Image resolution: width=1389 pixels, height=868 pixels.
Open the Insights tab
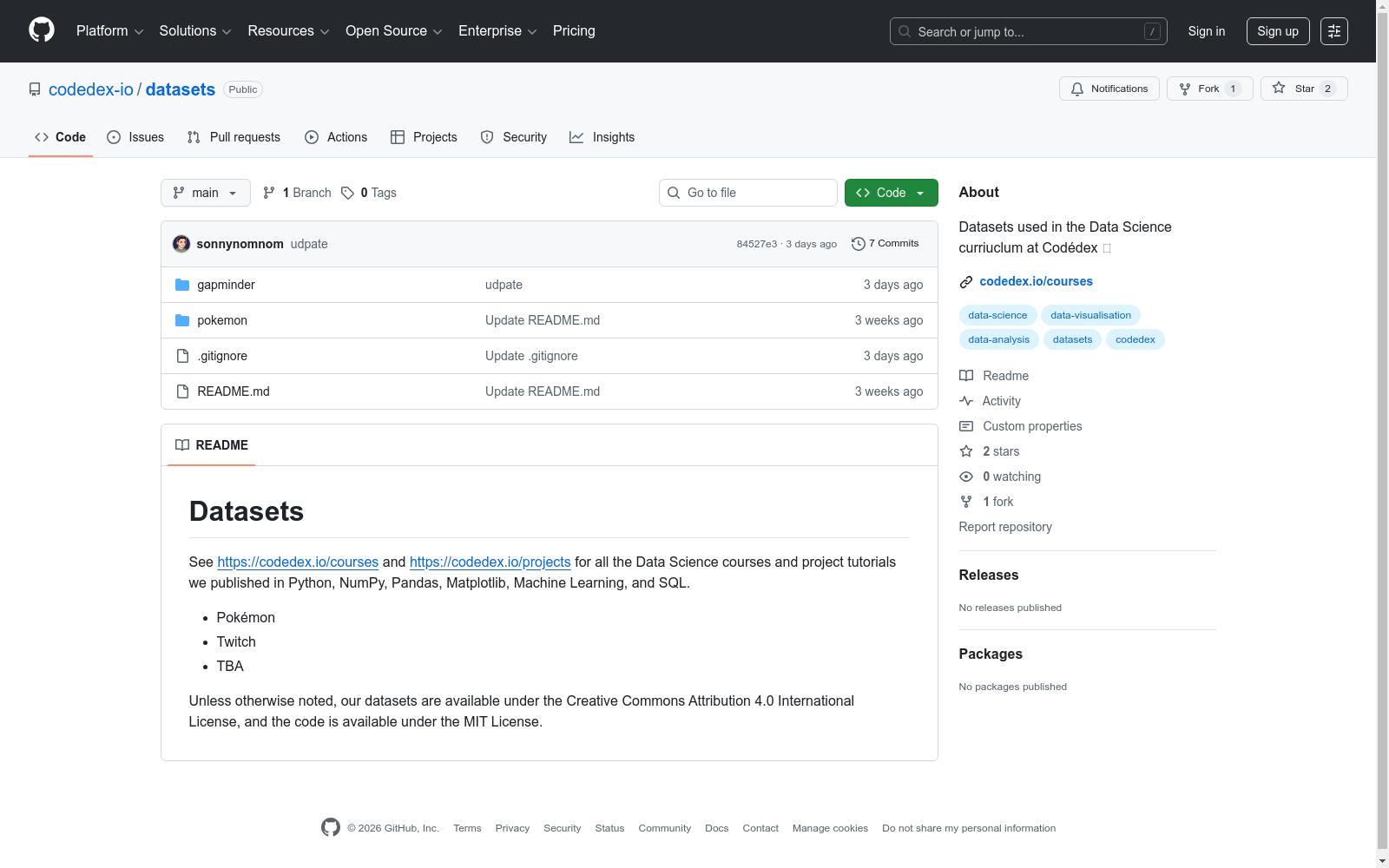click(x=602, y=137)
